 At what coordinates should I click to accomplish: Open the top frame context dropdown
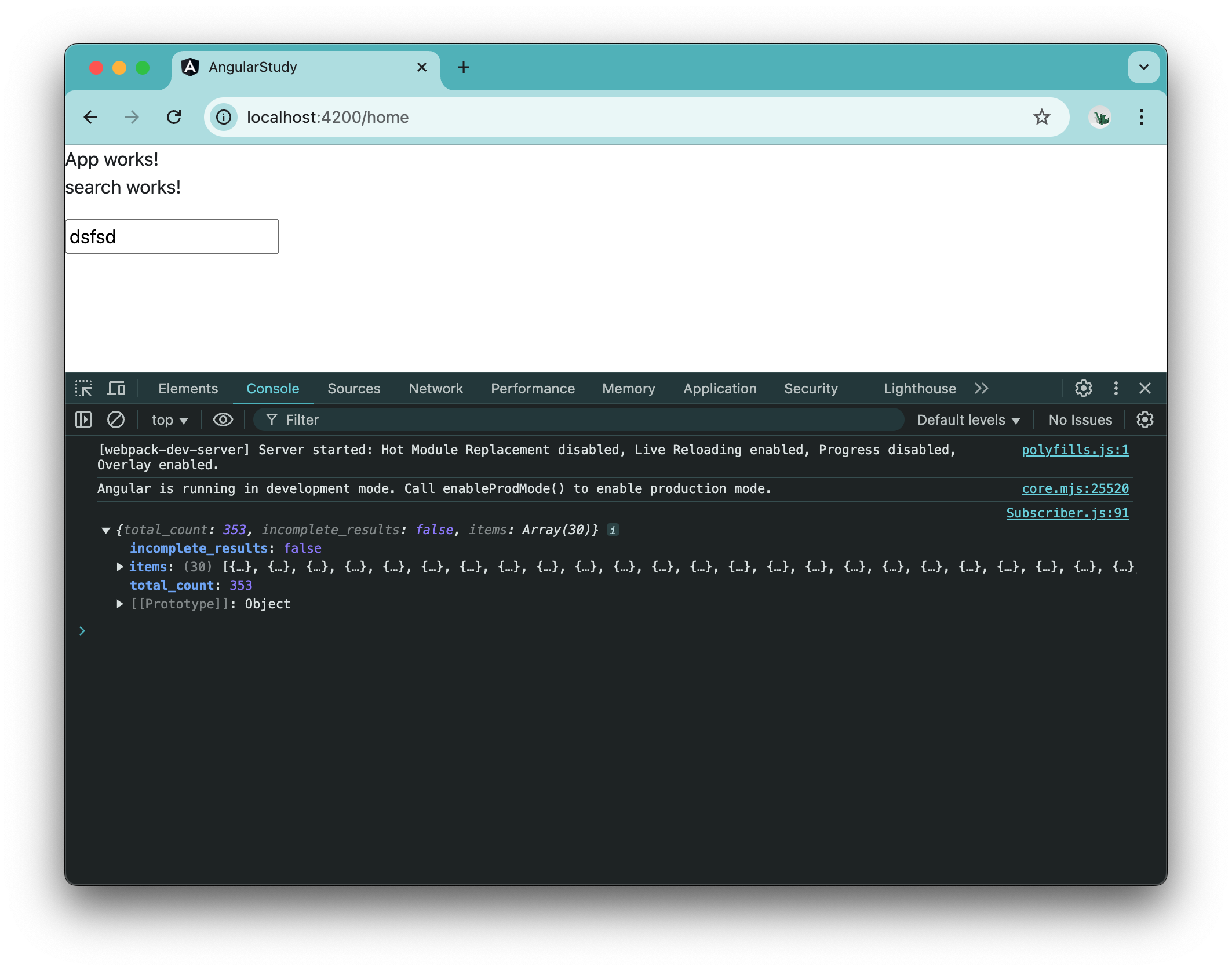pos(167,419)
